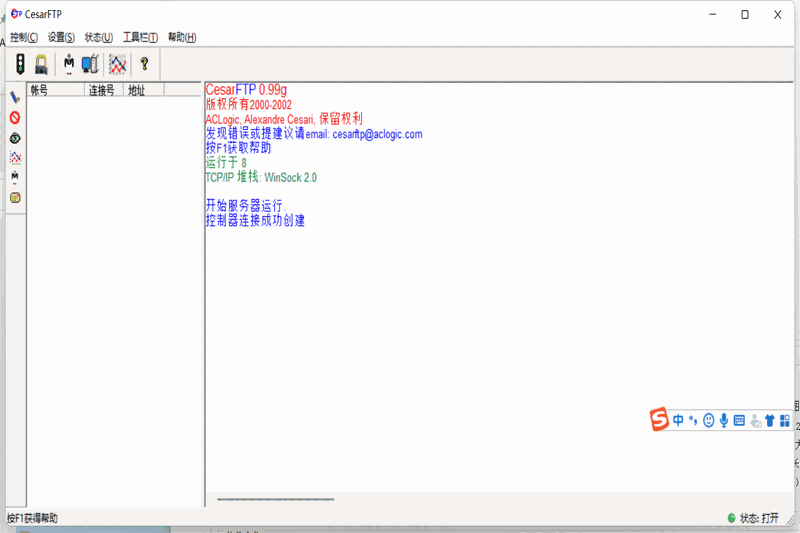Click the cesarftp@aclogic.com email text
This screenshot has height=533, width=800.
[378, 134]
